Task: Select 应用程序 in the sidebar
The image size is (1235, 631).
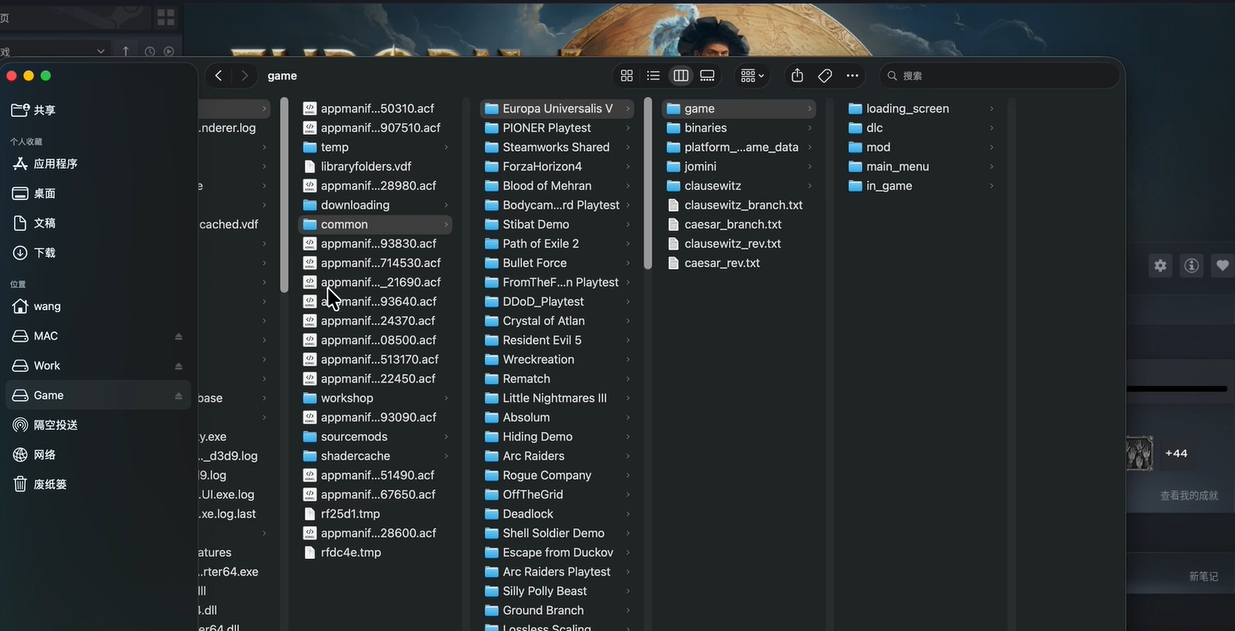Action: pos(55,164)
